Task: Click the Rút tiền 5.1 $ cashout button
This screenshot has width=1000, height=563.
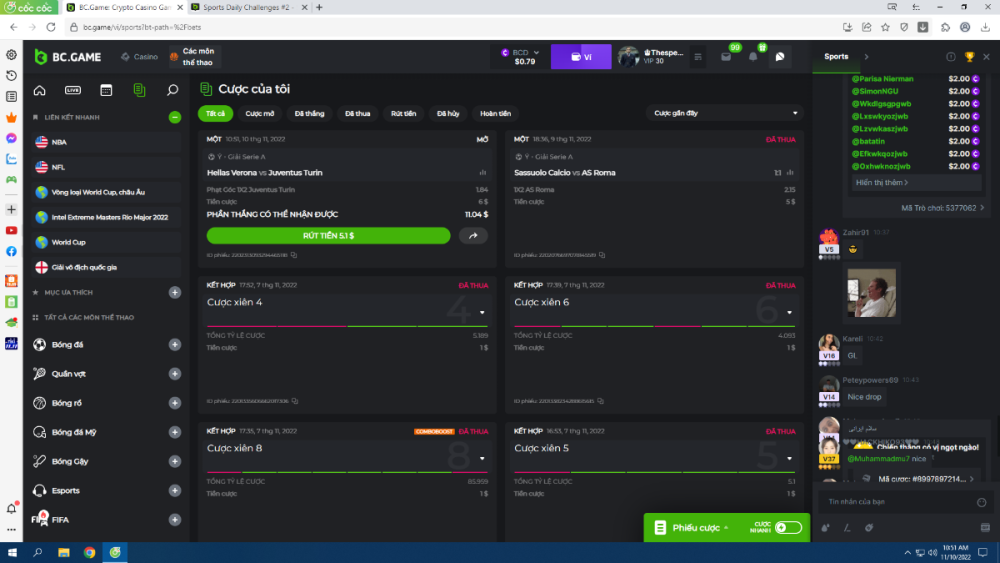Action: tap(328, 236)
